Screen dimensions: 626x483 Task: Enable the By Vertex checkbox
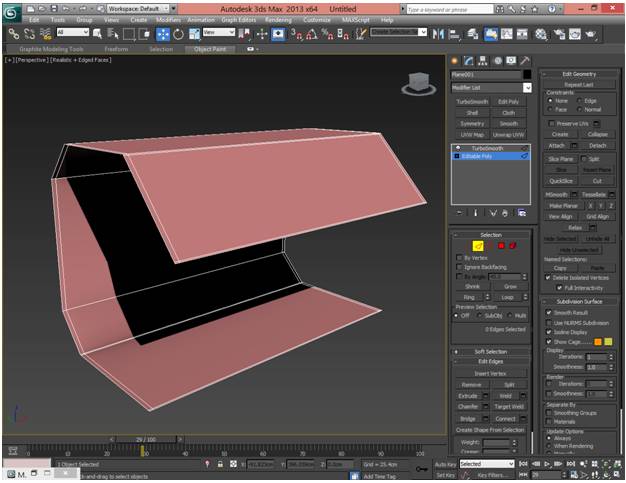(459, 258)
